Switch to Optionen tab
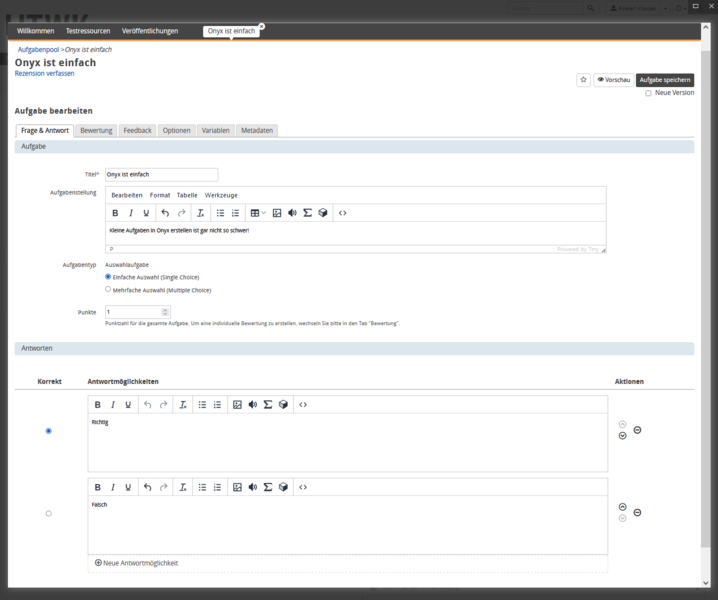This screenshot has width=718, height=600. [176, 131]
